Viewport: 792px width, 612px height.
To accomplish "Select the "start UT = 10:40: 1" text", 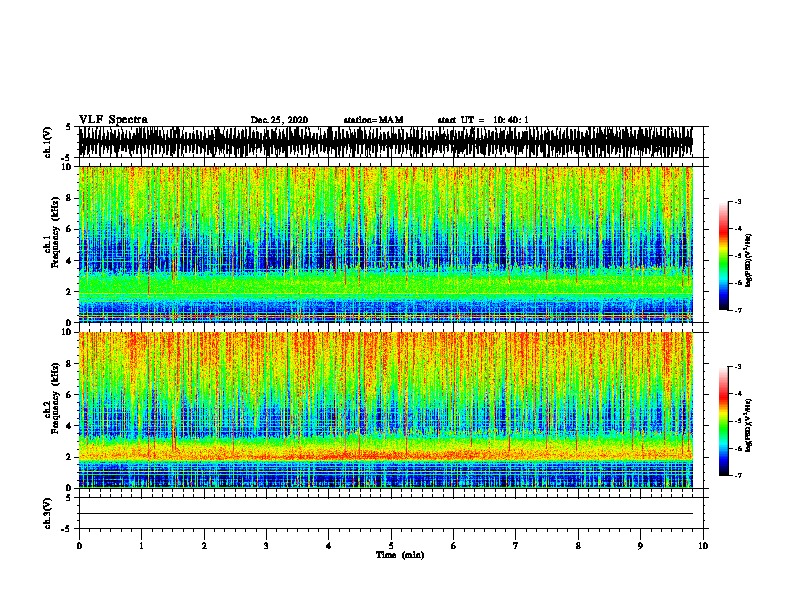I will pos(483,120).
